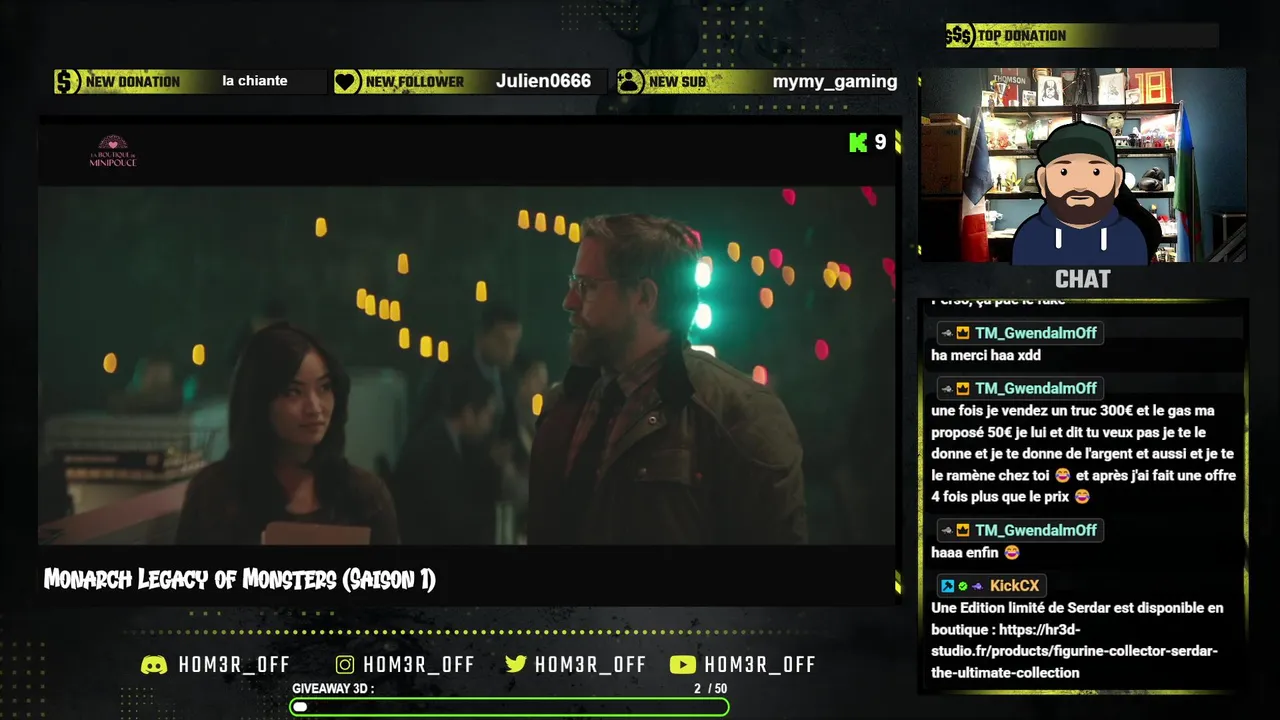Click the "NEW SUB" label
Screen dimensions: 1280x720
677,82
